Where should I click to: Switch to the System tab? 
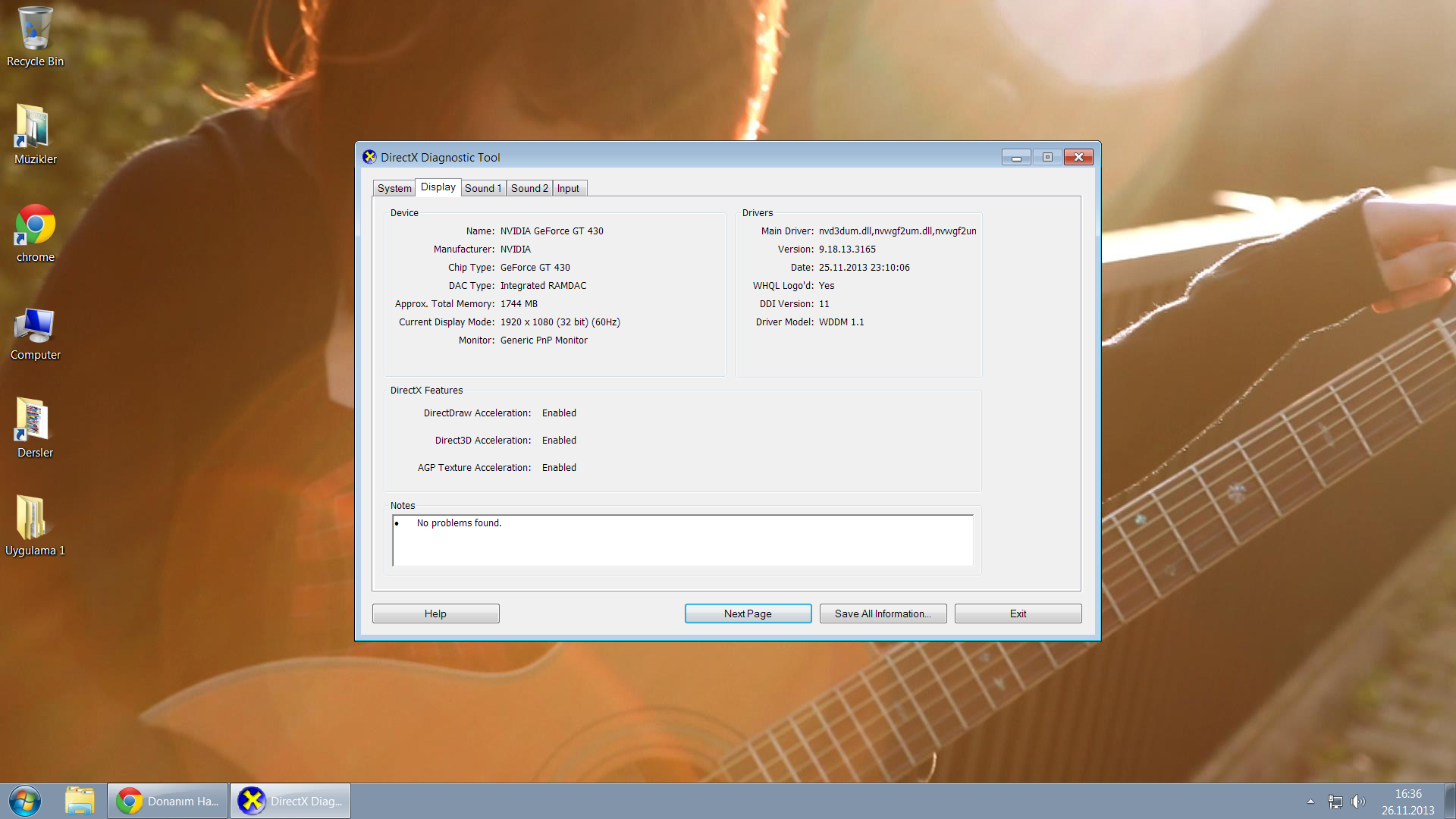click(394, 188)
